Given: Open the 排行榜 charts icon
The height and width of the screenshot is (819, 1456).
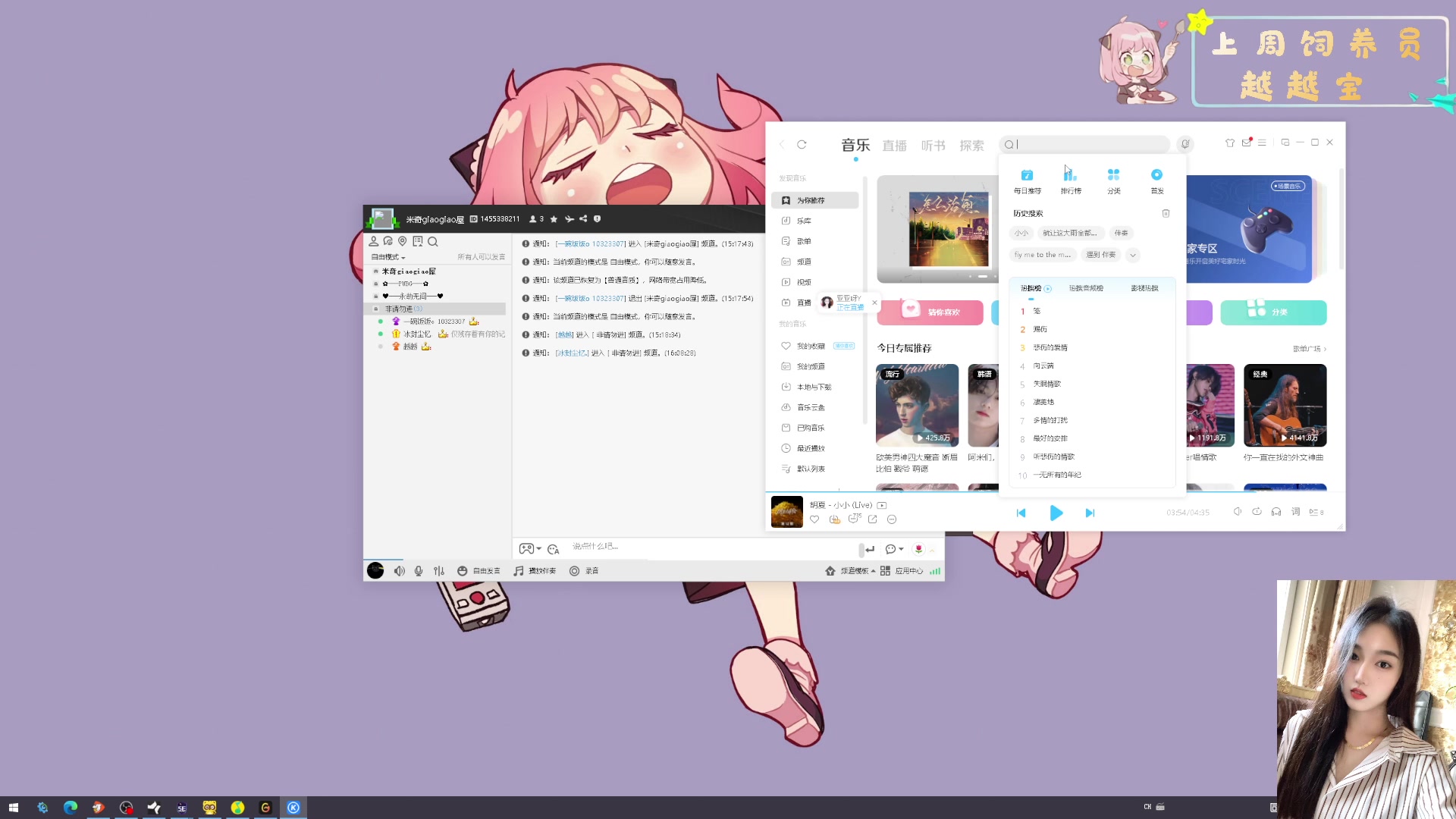Looking at the screenshot, I should (x=1070, y=181).
